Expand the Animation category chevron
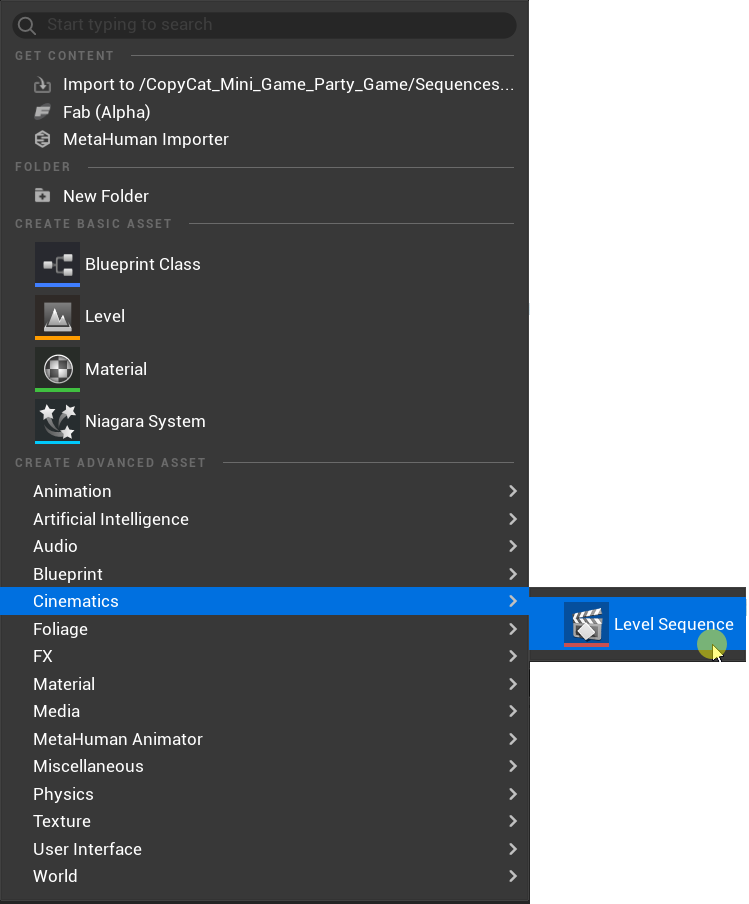 pyautogui.click(x=513, y=491)
